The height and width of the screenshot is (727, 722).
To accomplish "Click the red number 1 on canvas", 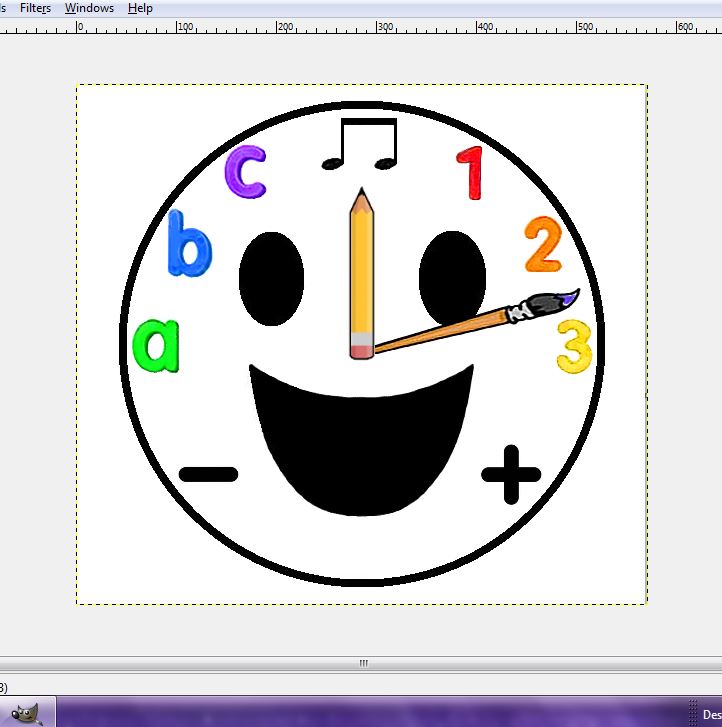I will [471, 172].
